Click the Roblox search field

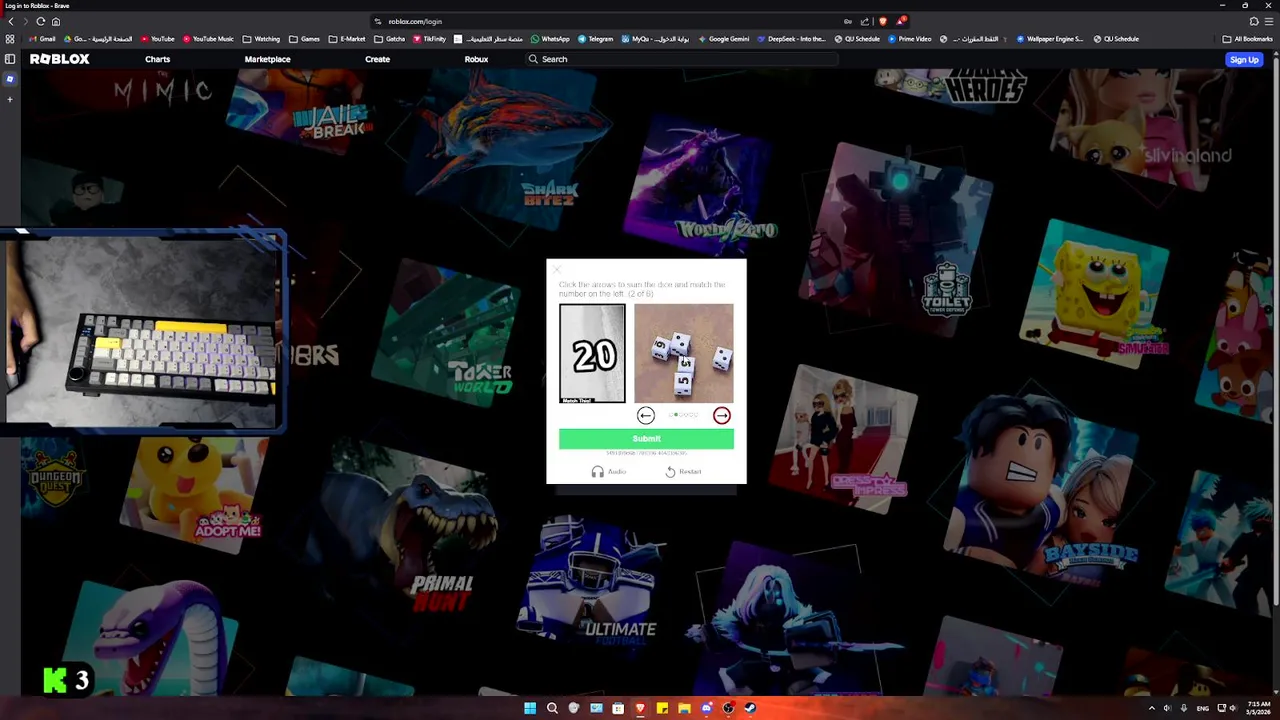tap(682, 59)
